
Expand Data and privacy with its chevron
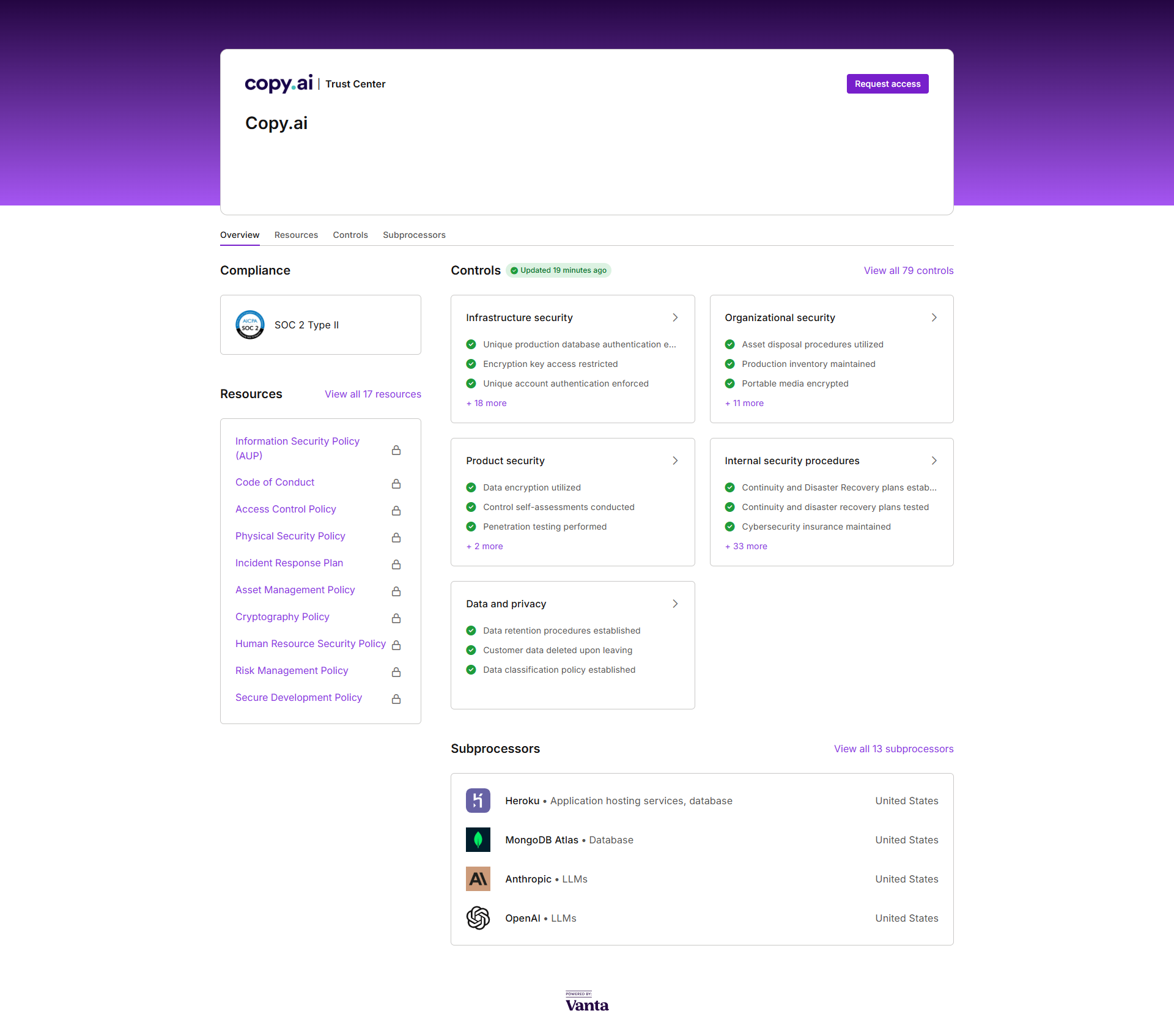coord(675,604)
